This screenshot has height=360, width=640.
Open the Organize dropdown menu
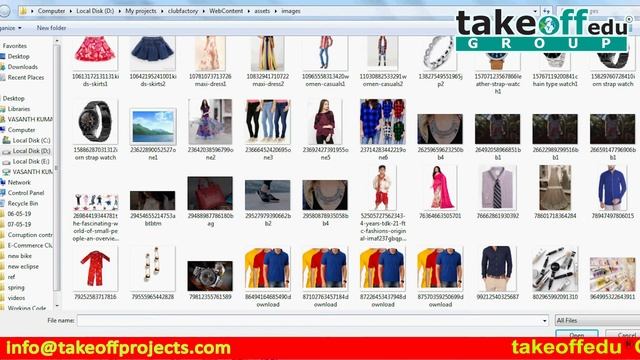pos(10,28)
